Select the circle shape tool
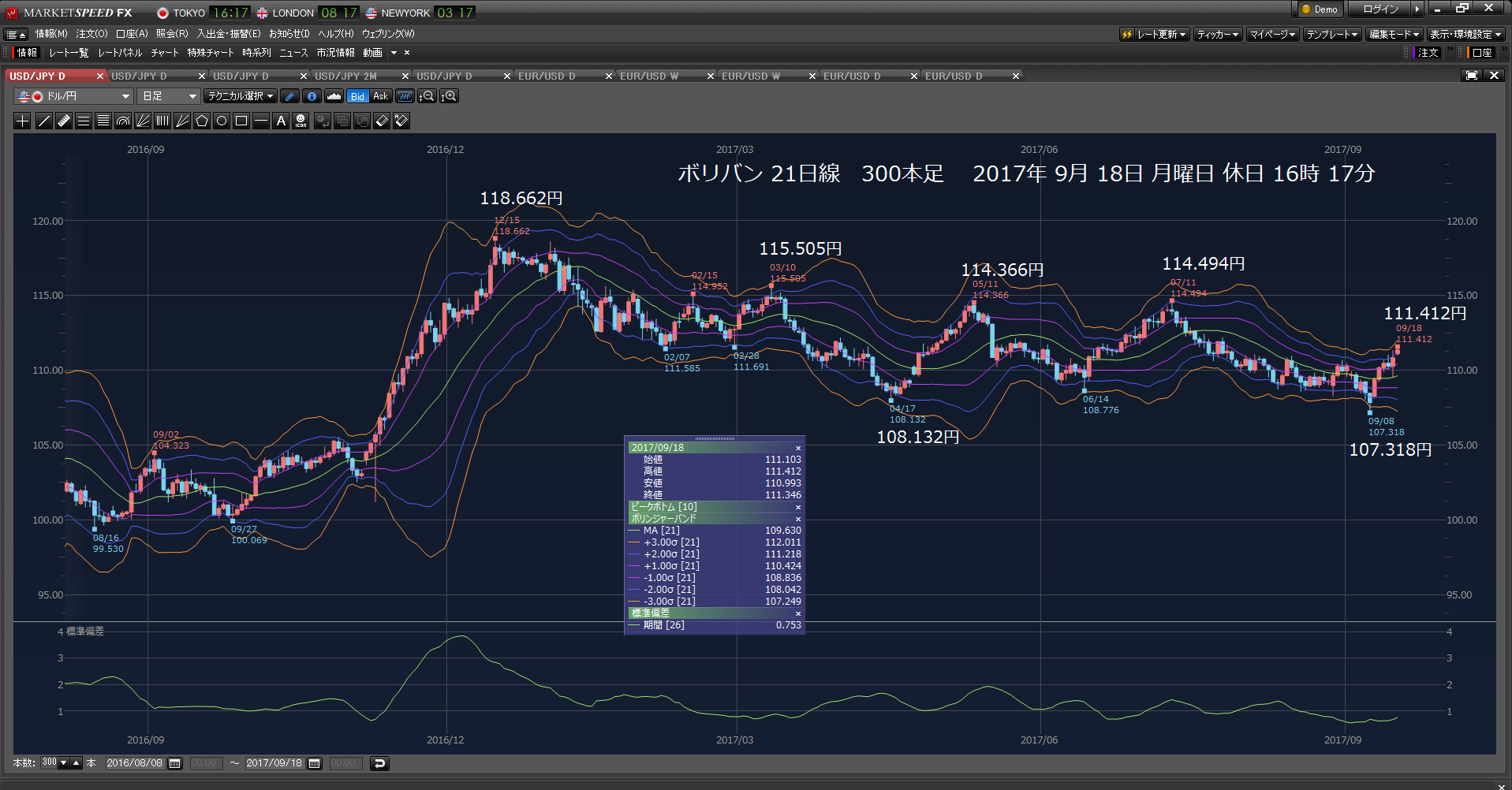The height and width of the screenshot is (790, 1512). (222, 121)
